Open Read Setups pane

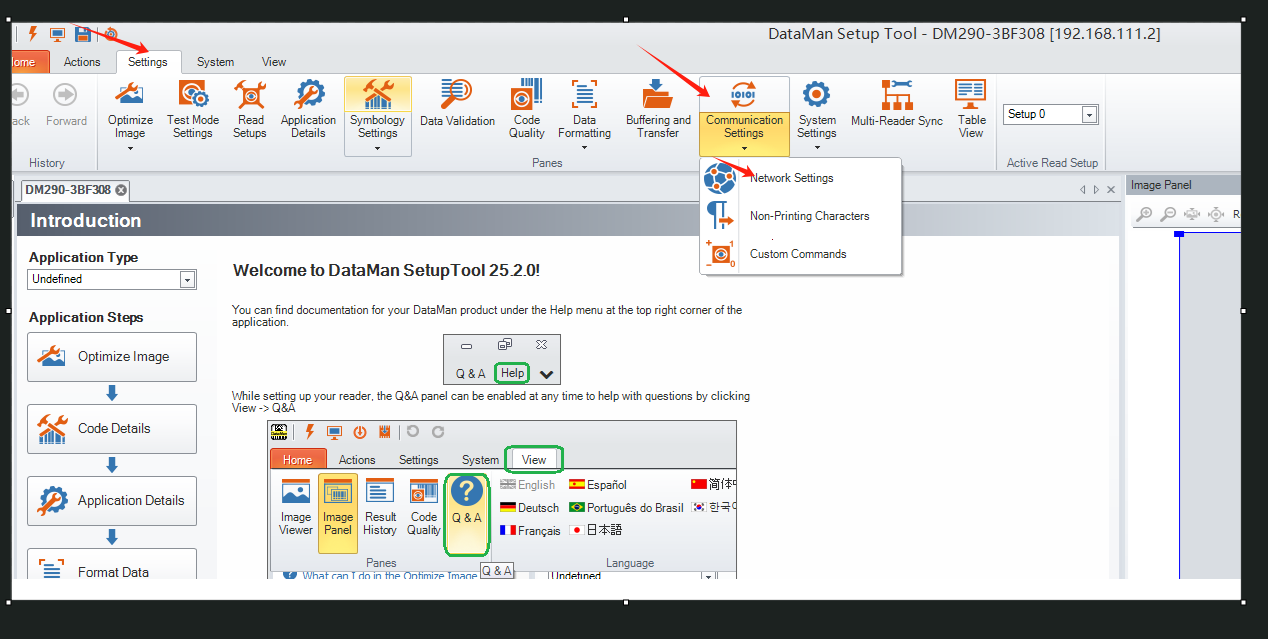click(250, 110)
